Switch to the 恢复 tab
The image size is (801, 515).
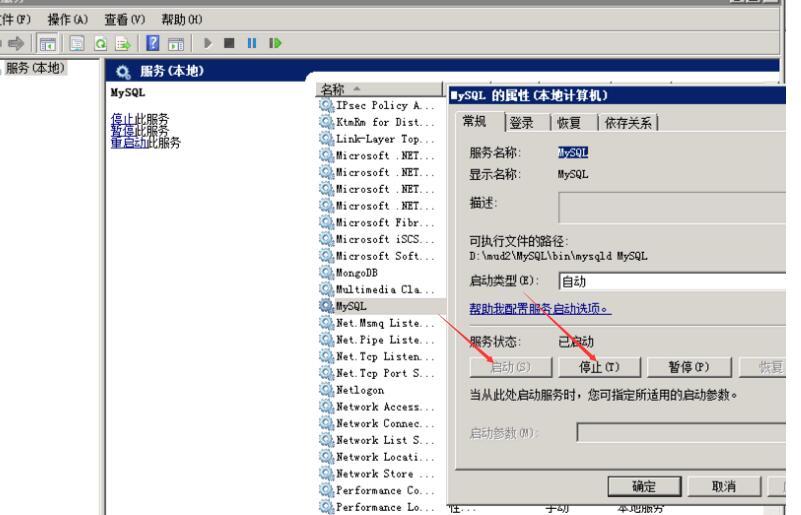point(569,123)
